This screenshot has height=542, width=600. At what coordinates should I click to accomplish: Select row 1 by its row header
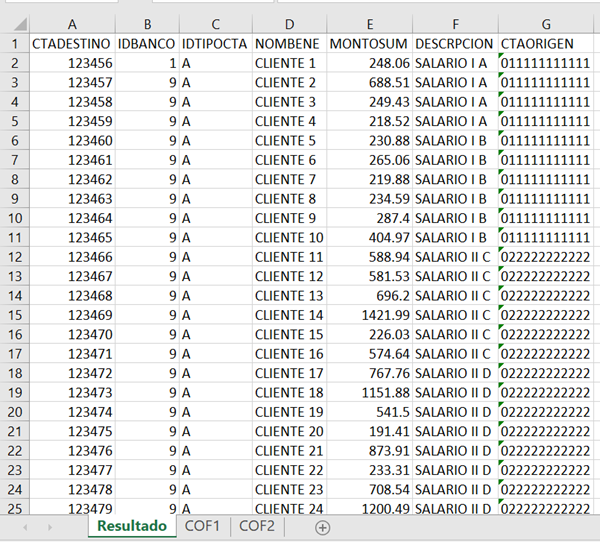coord(14,44)
